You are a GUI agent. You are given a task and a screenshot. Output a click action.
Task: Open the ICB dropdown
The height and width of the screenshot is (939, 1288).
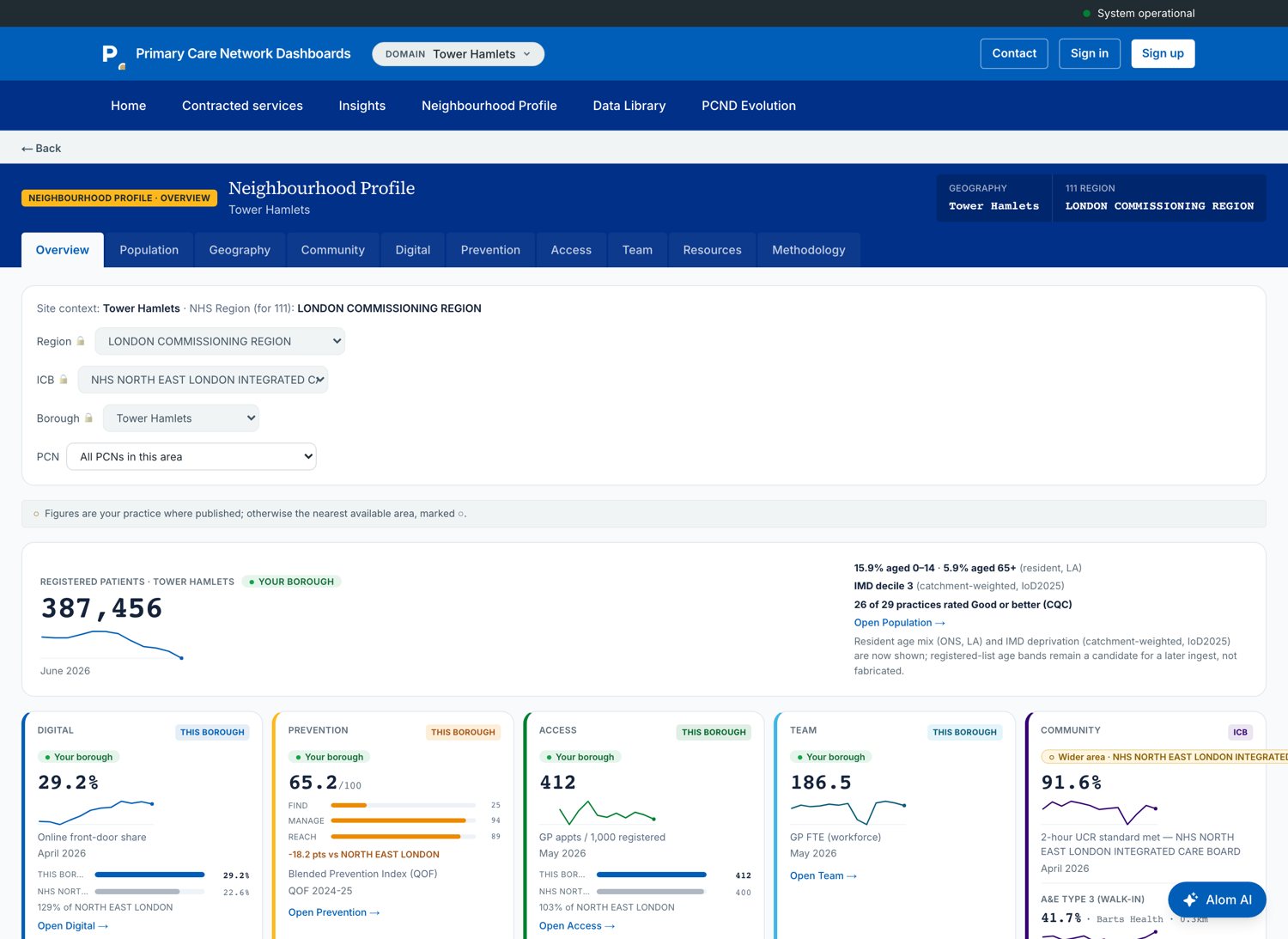tap(203, 380)
